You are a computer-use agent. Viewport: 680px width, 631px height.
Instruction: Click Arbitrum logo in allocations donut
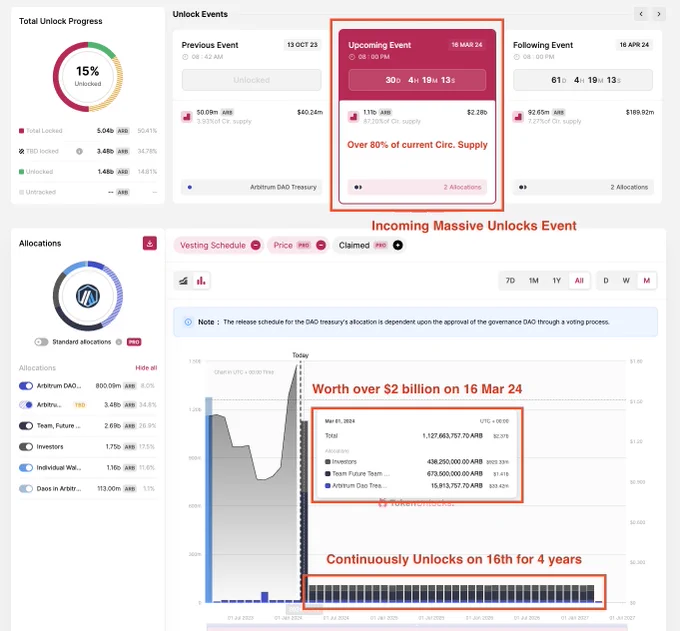88,296
